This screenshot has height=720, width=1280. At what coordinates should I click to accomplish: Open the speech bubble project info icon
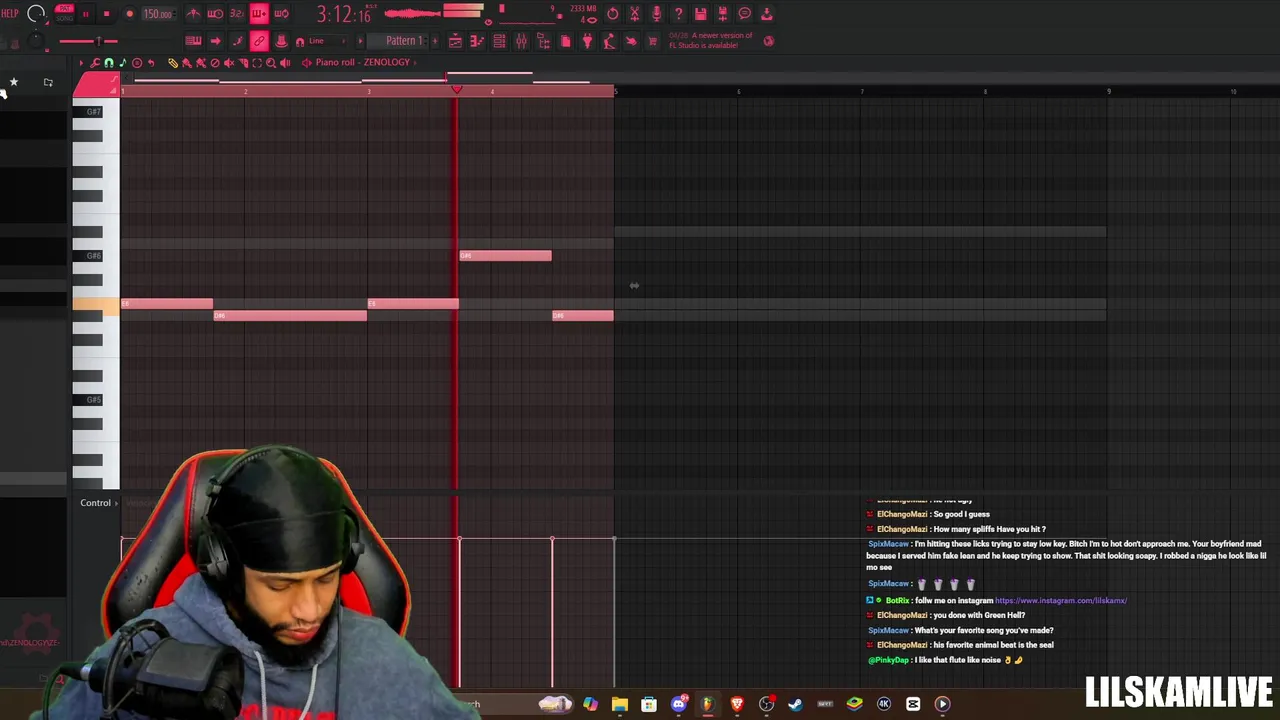coord(744,14)
